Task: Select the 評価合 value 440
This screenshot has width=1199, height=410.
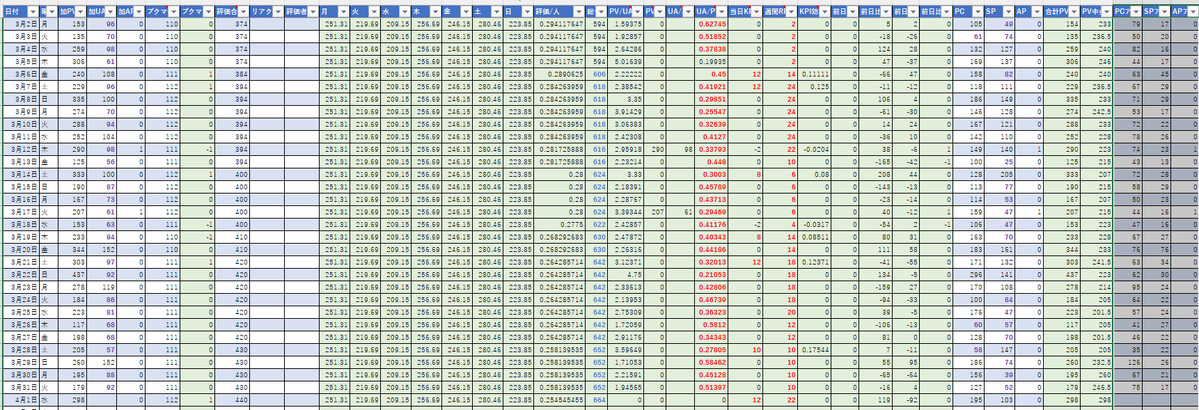Action: pos(232,399)
